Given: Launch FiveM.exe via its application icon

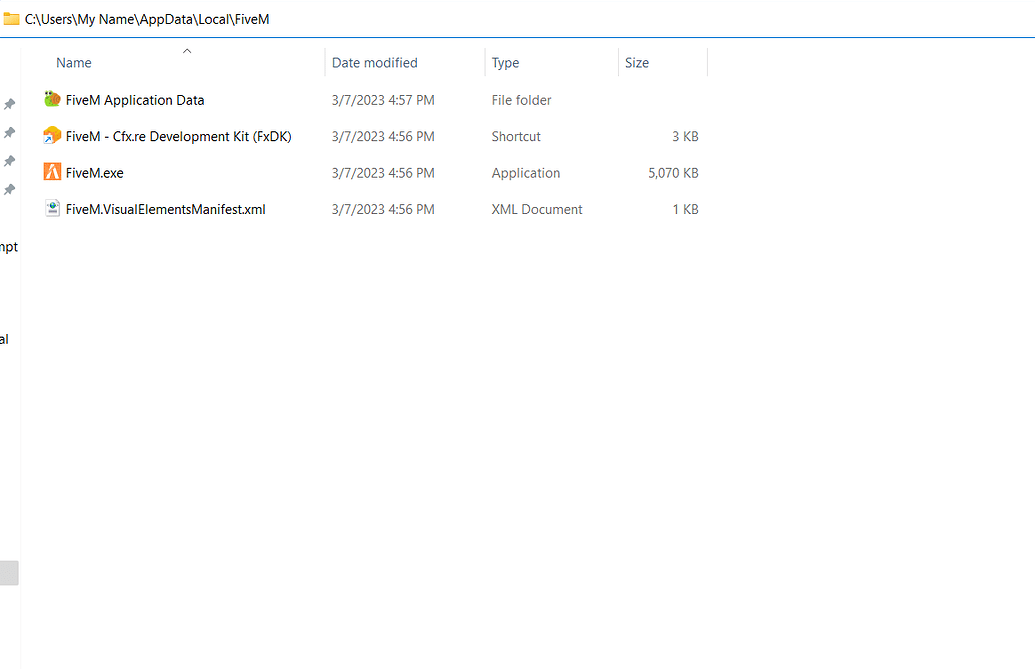Looking at the screenshot, I should point(51,172).
